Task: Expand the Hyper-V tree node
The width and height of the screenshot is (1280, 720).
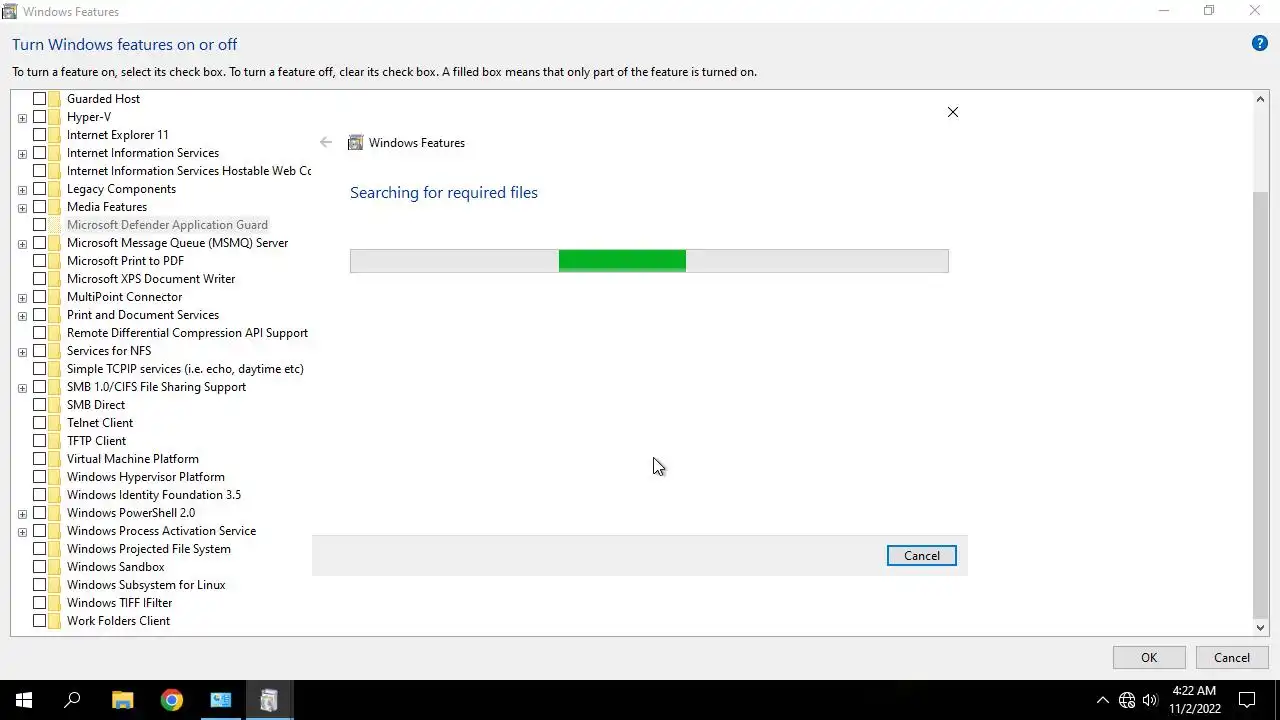Action: (22, 118)
